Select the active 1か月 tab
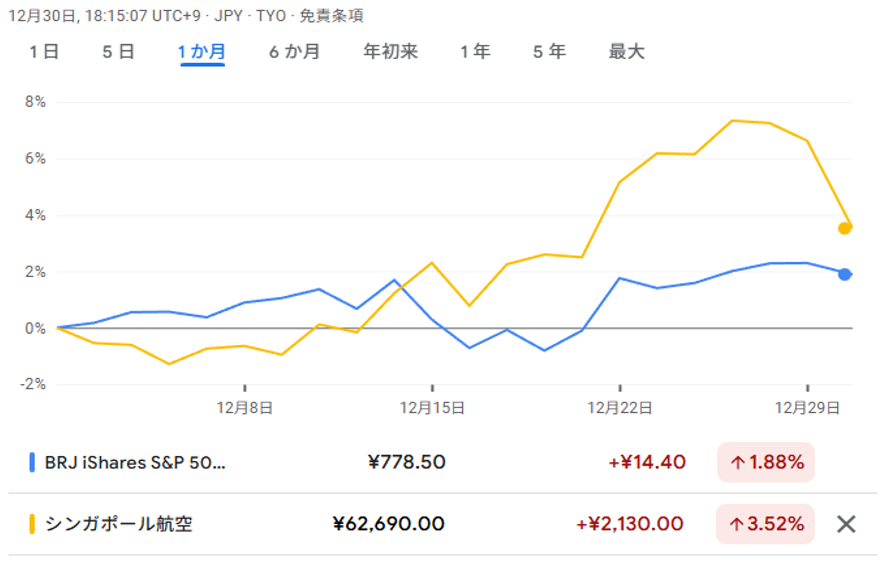The height and width of the screenshot is (570, 896). coord(202,52)
